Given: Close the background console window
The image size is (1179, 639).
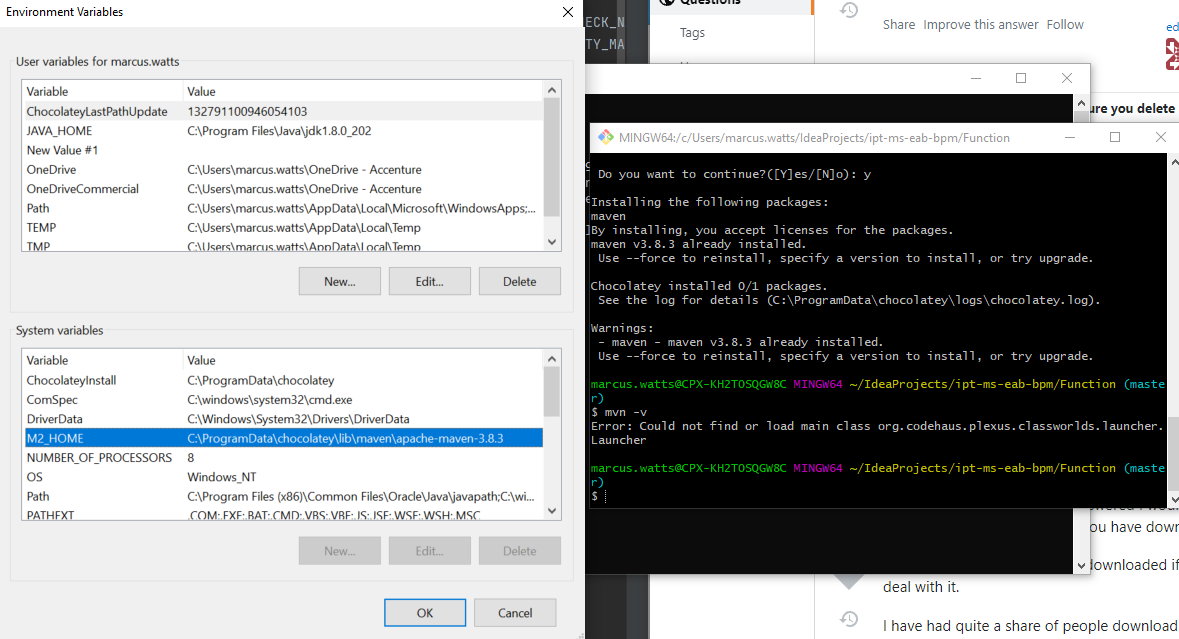Looking at the screenshot, I should click(1066, 78).
